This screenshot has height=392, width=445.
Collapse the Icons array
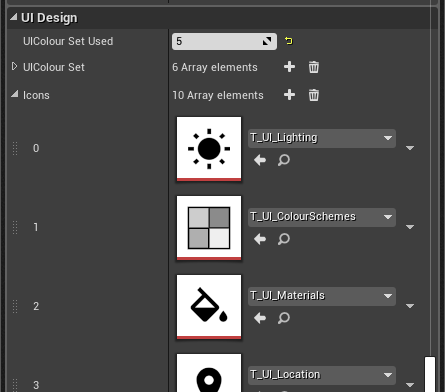pos(14,94)
